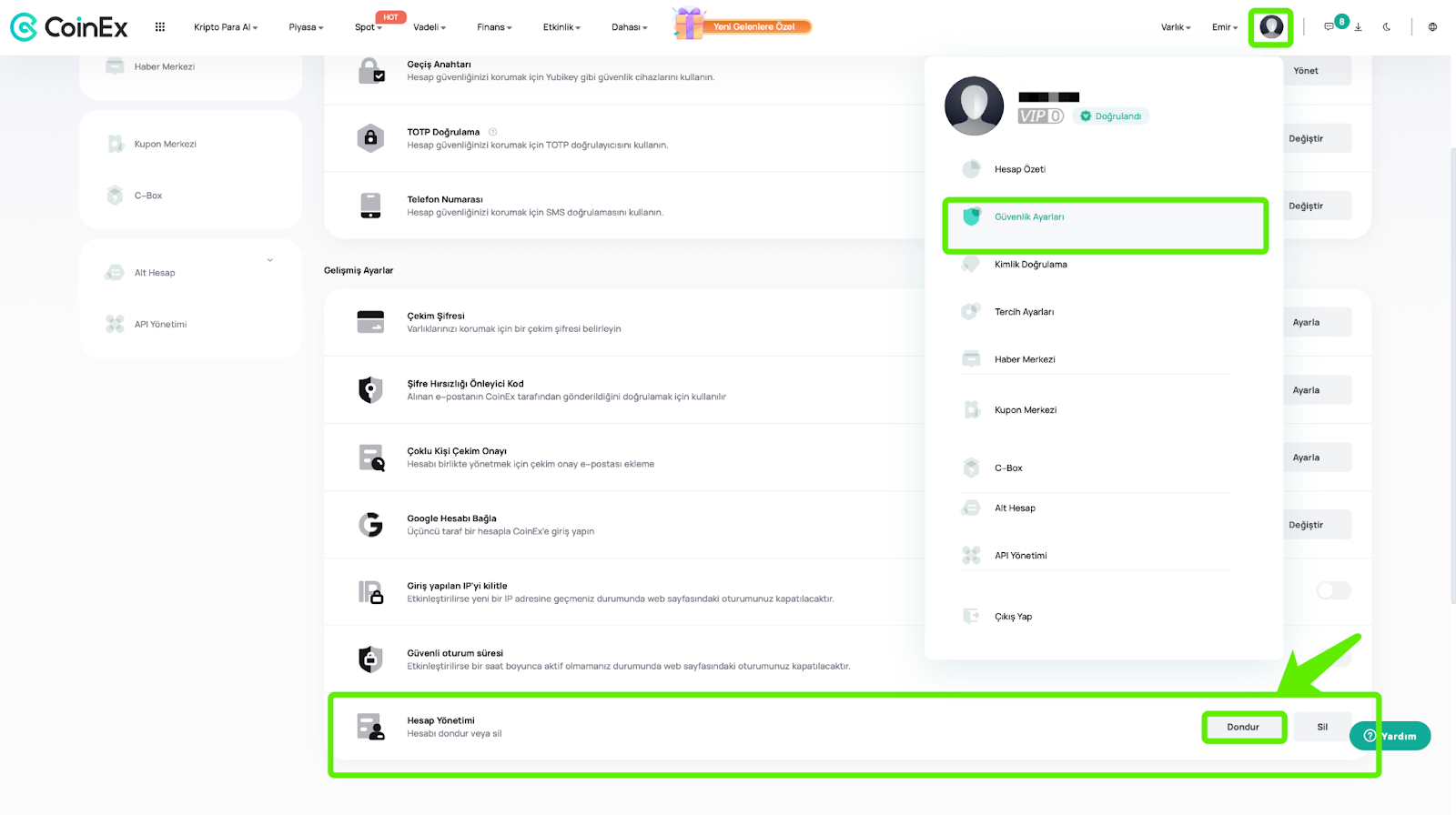Expand the Emir dropdown
The width and height of the screenshot is (1456, 815).
pos(1225,27)
